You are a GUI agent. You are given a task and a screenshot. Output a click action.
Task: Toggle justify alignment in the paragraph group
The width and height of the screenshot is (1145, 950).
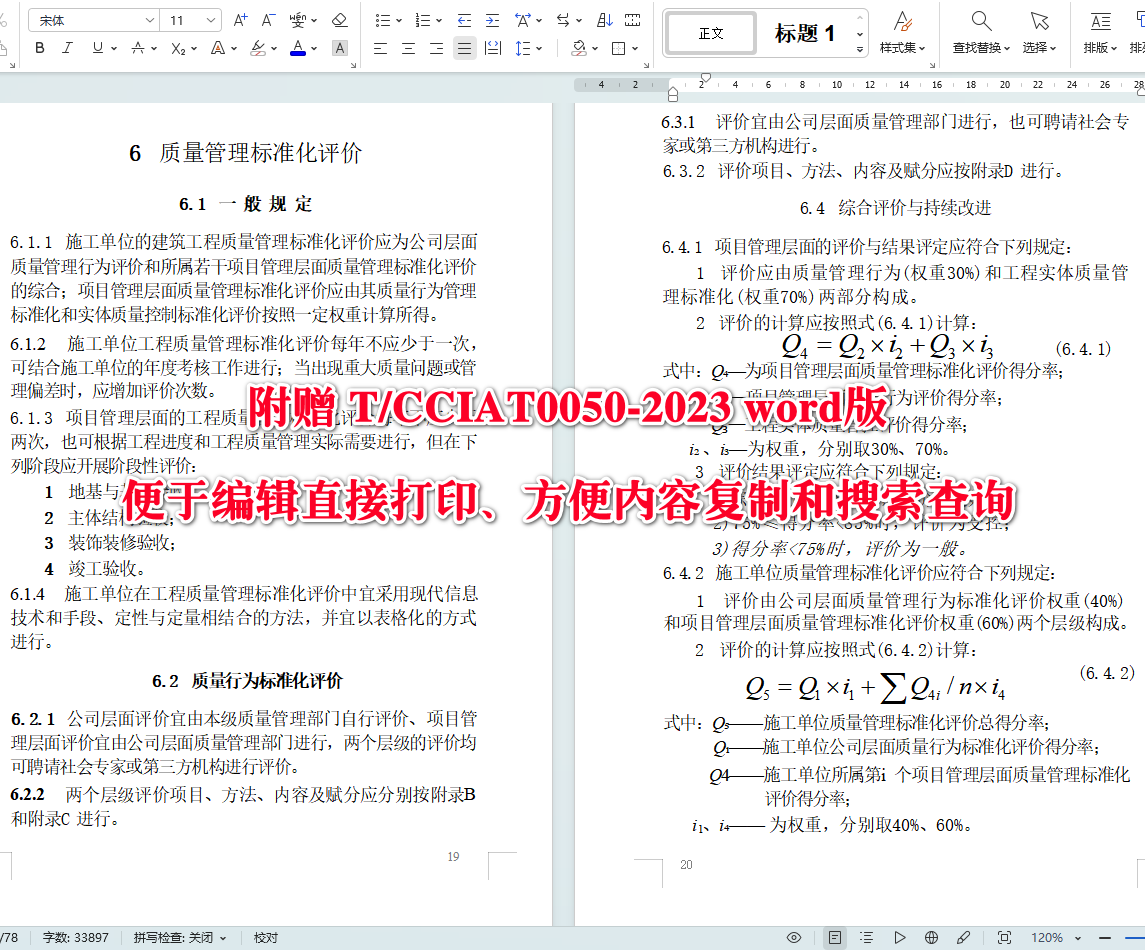(x=464, y=47)
